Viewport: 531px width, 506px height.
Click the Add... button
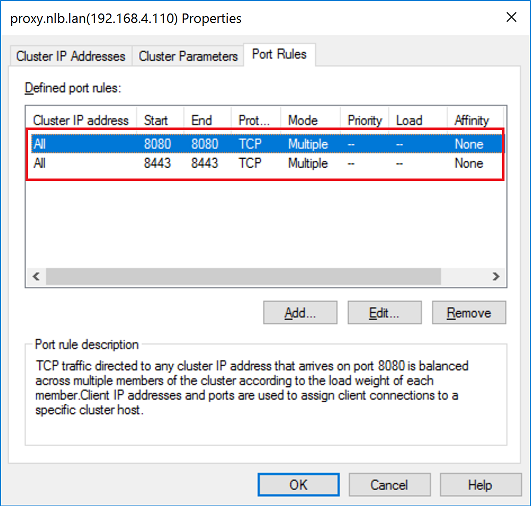pyautogui.click(x=300, y=313)
